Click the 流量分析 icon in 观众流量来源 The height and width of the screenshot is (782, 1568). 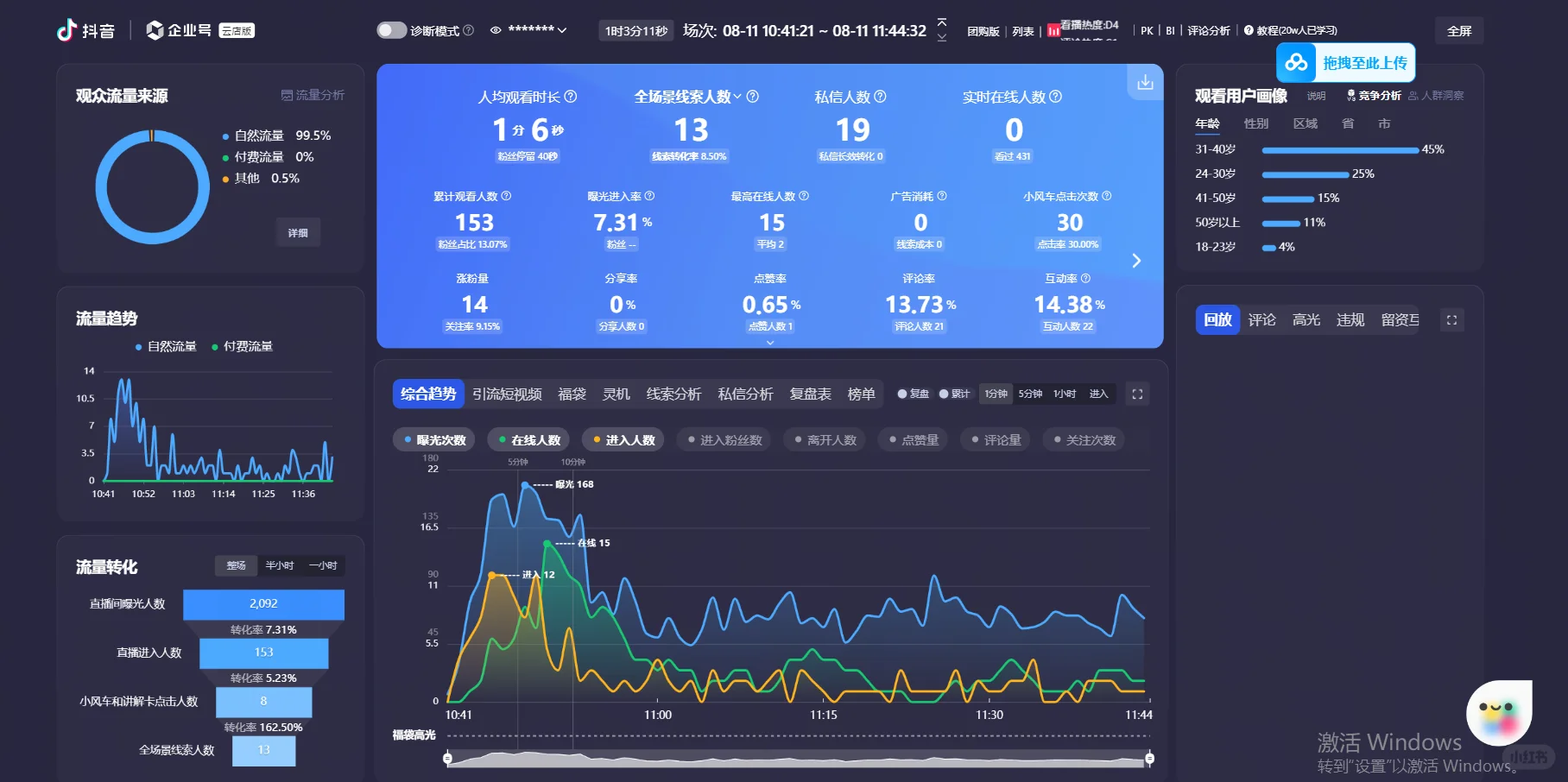click(x=287, y=95)
